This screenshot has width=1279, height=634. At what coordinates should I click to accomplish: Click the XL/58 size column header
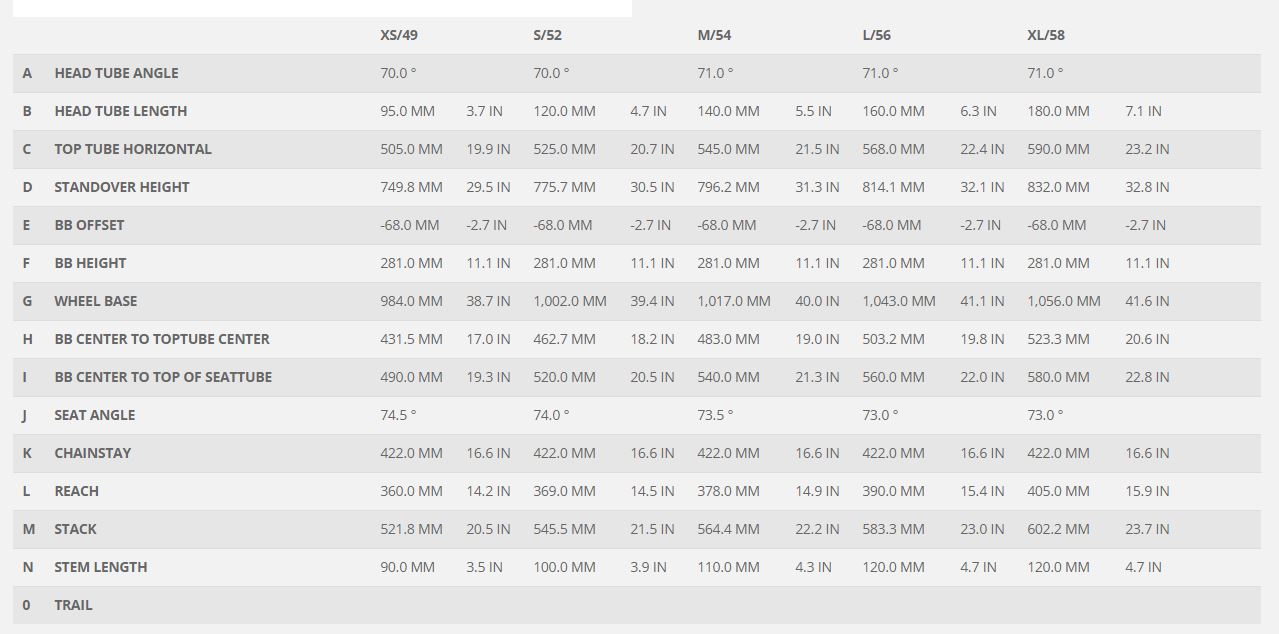[1046, 35]
